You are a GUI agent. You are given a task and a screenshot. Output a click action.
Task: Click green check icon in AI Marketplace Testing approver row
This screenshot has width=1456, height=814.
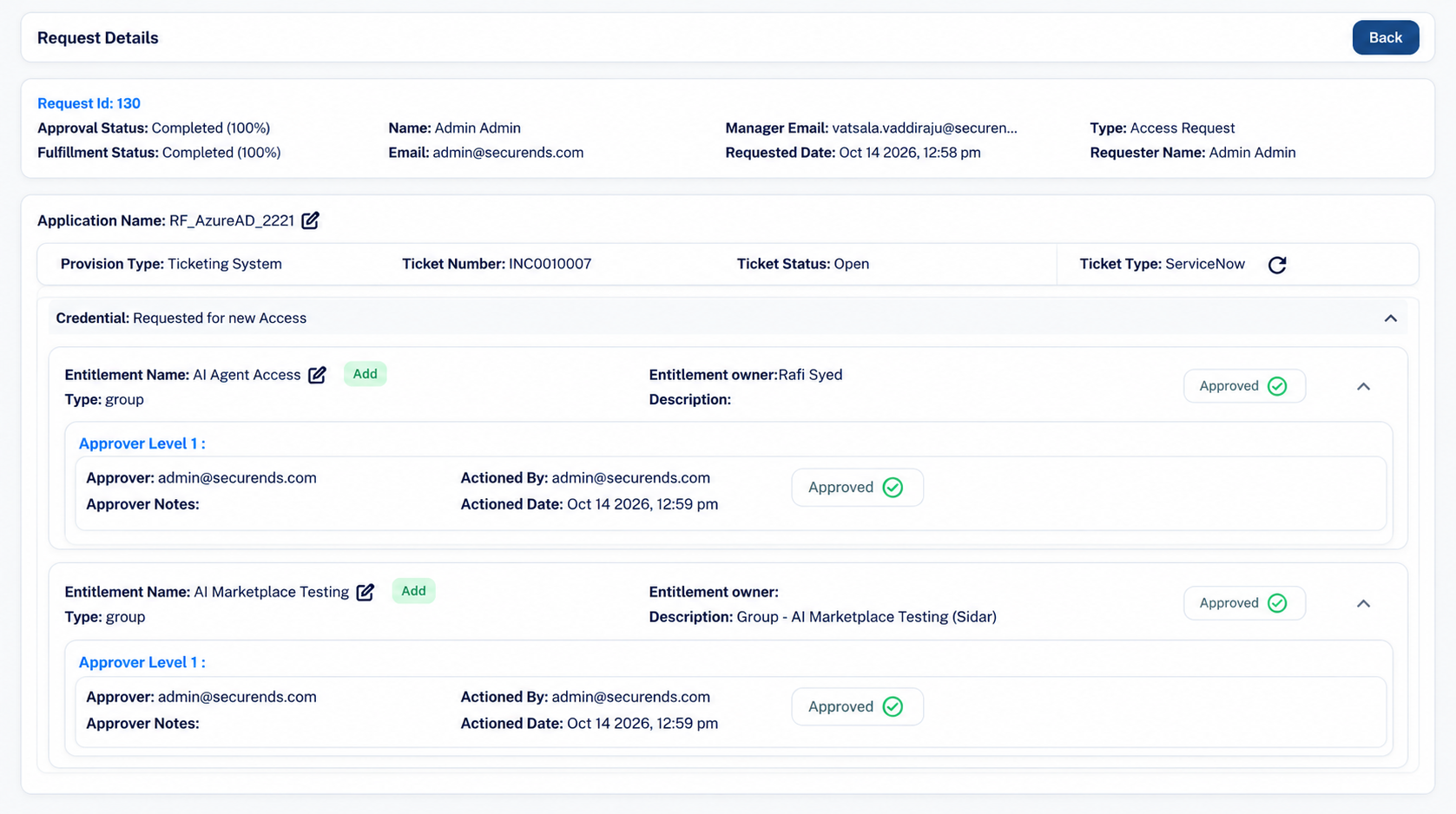893,706
